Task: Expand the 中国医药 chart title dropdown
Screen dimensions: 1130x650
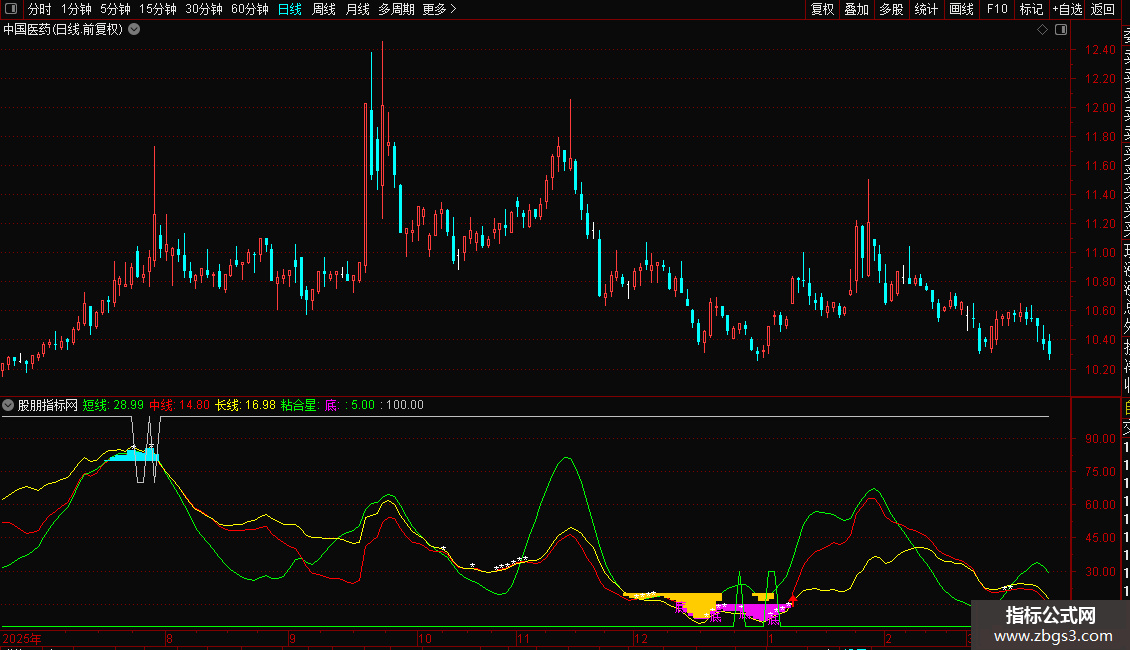Action: pyautogui.click(x=134, y=29)
